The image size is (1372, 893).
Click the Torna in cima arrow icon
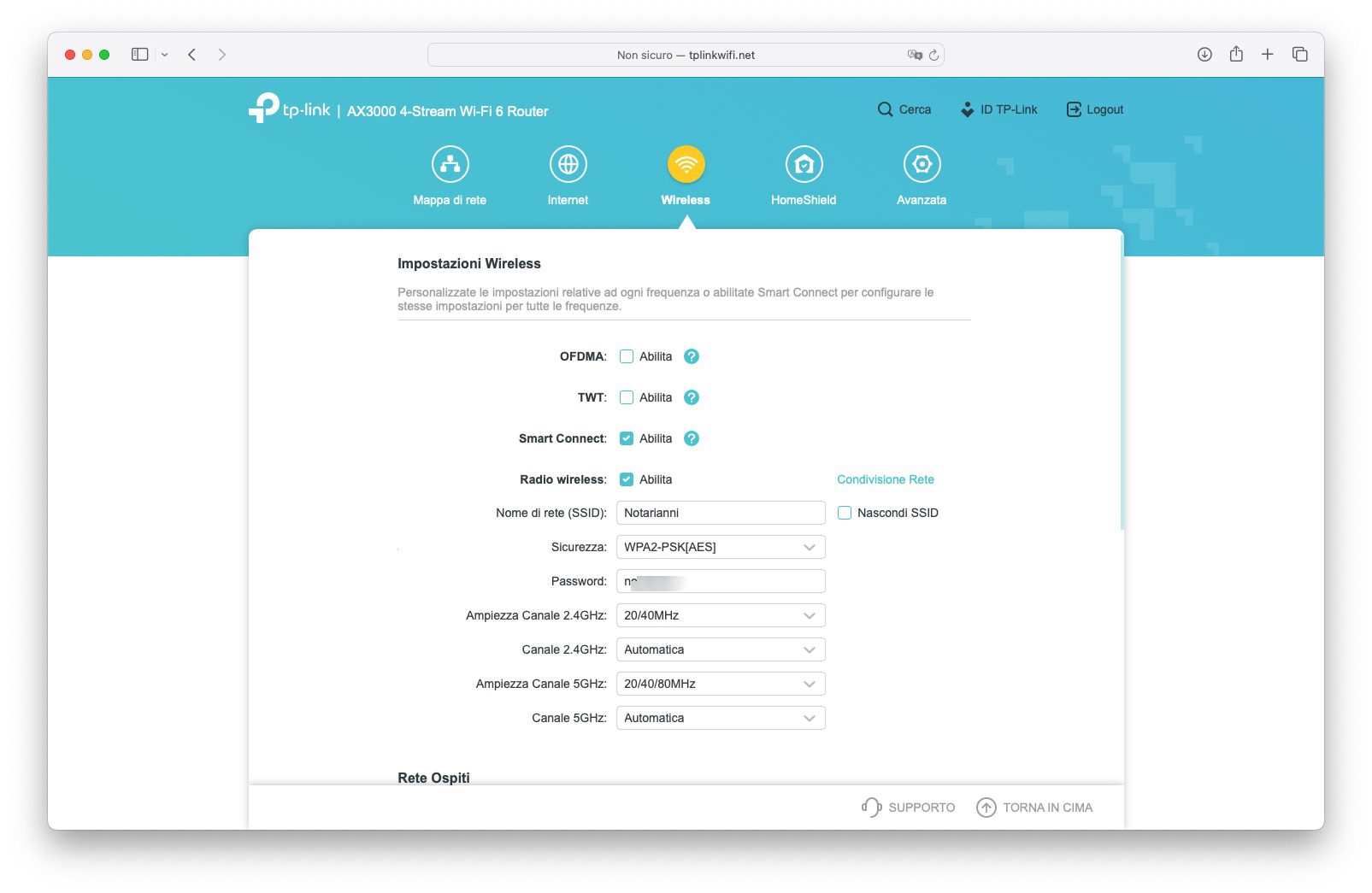[986, 807]
